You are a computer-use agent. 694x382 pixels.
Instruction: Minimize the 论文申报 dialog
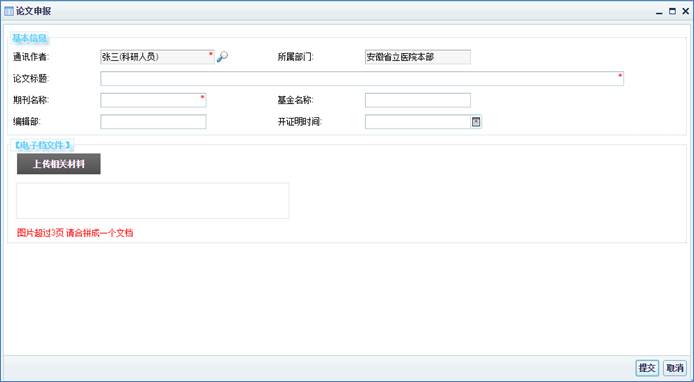659,12
